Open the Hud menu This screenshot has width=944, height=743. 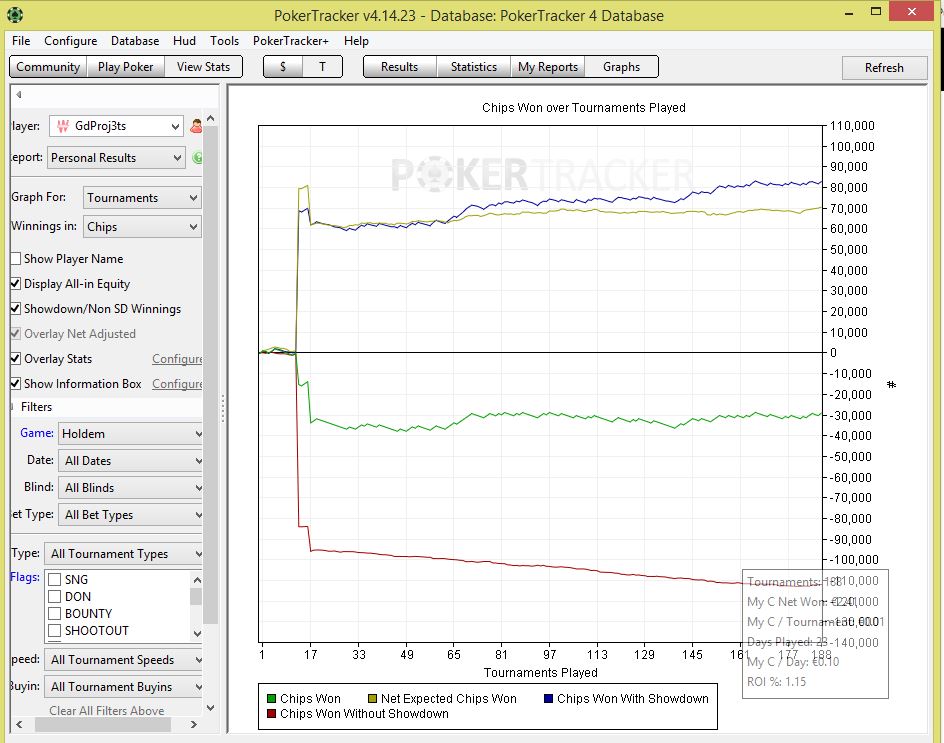tap(184, 41)
